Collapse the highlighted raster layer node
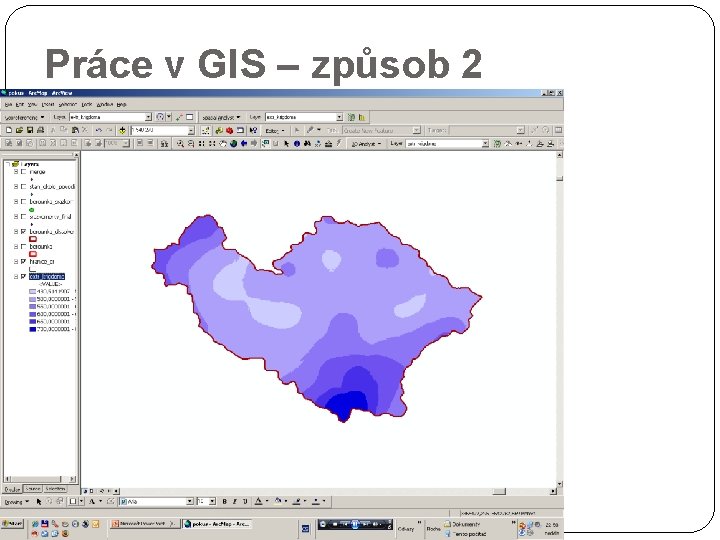The height and width of the screenshot is (540, 720). tap(16, 276)
